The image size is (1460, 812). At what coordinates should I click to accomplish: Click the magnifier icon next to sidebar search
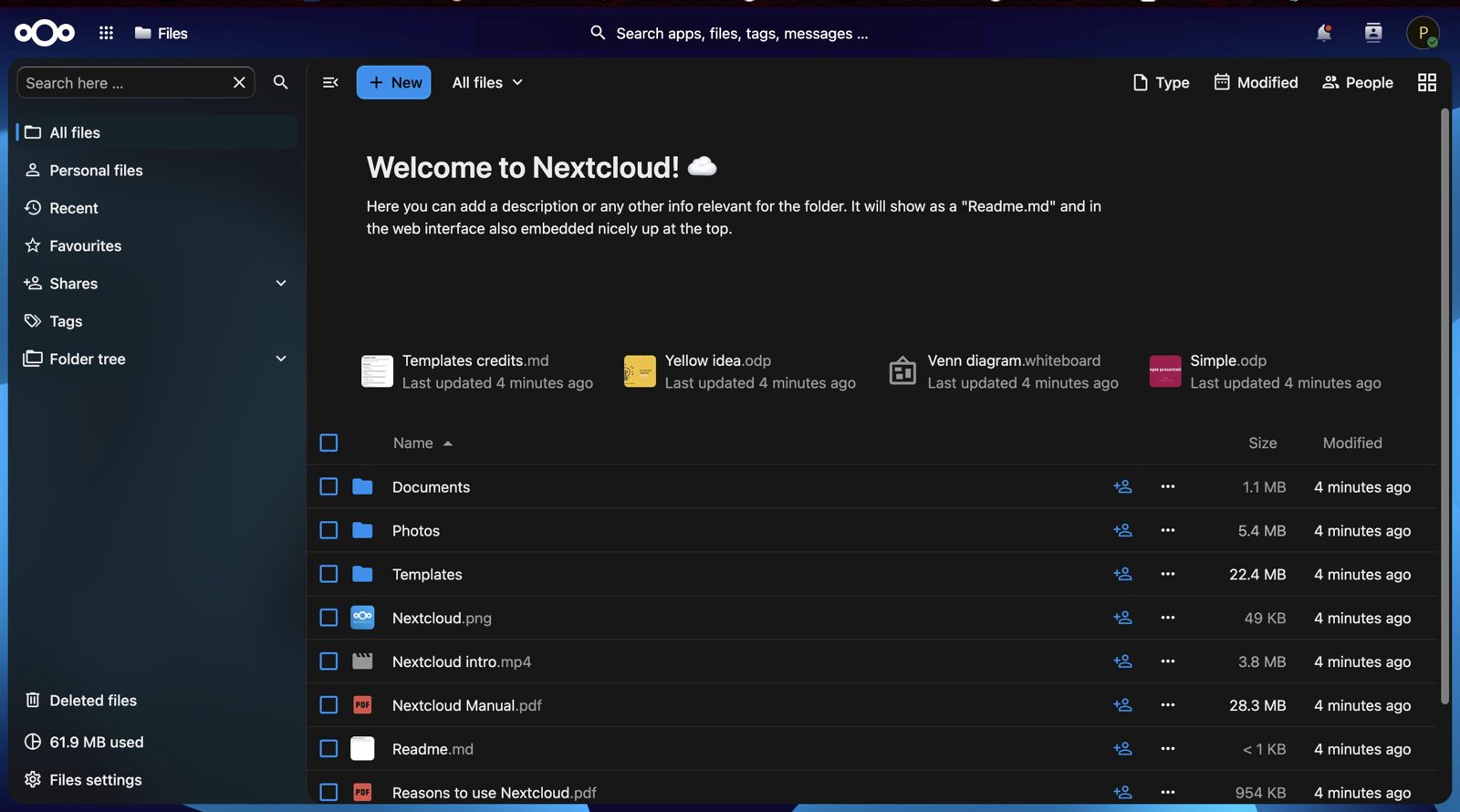(x=281, y=82)
